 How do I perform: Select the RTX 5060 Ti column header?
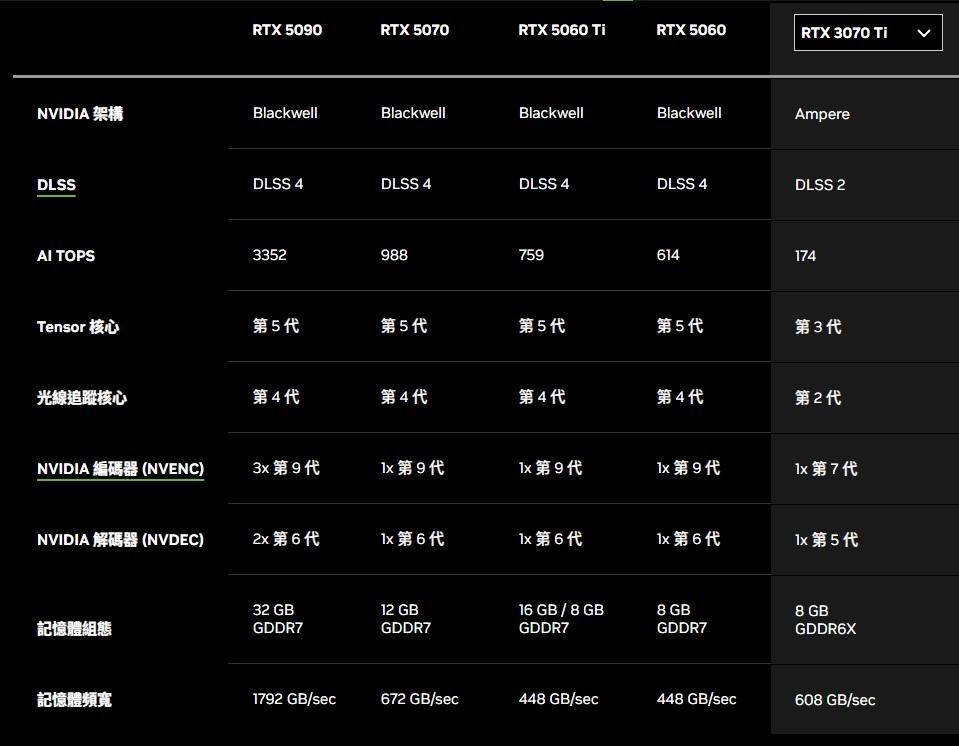coord(561,30)
